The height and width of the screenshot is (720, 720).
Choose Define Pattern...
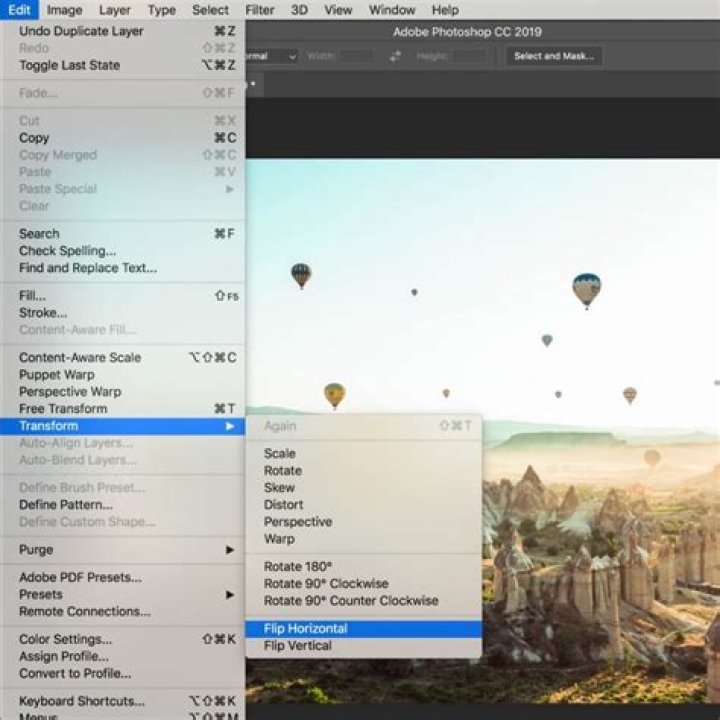coord(123,504)
